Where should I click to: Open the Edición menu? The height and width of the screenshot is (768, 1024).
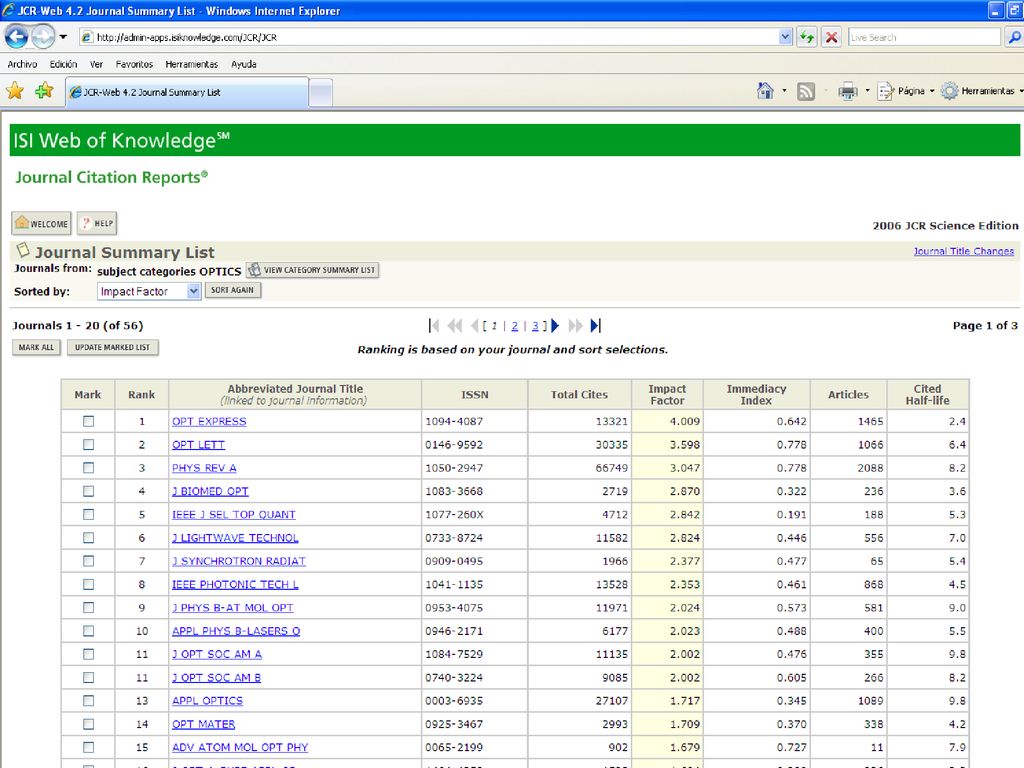pos(63,64)
